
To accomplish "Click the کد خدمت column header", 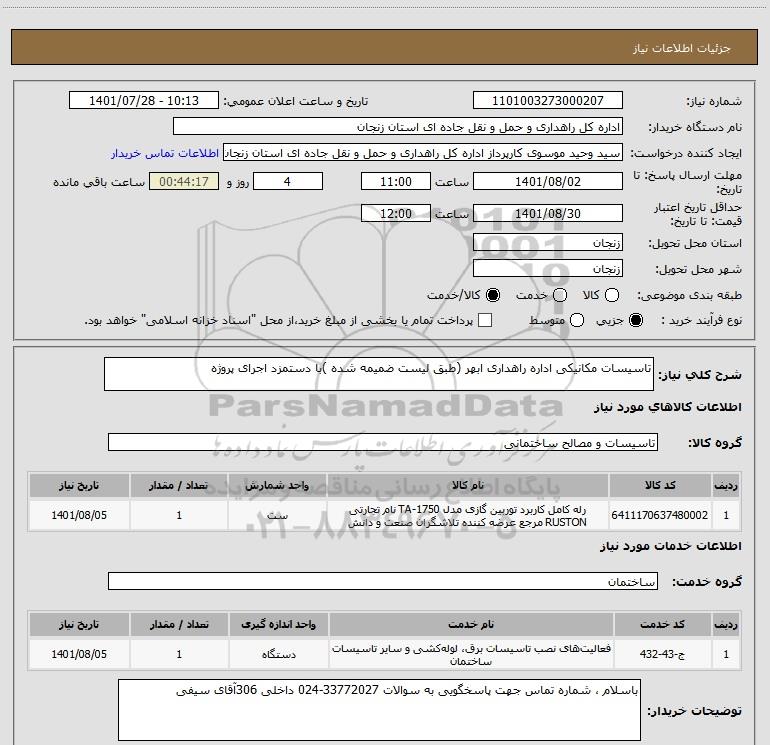I will pos(662,624).
